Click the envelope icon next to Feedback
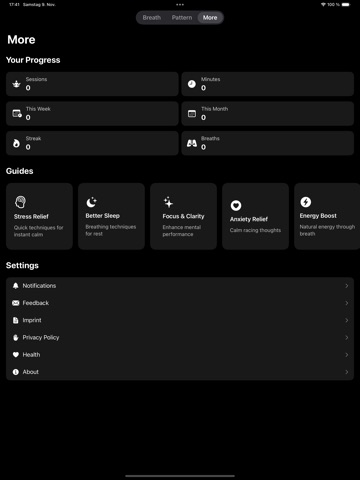 tap(16, 303)
